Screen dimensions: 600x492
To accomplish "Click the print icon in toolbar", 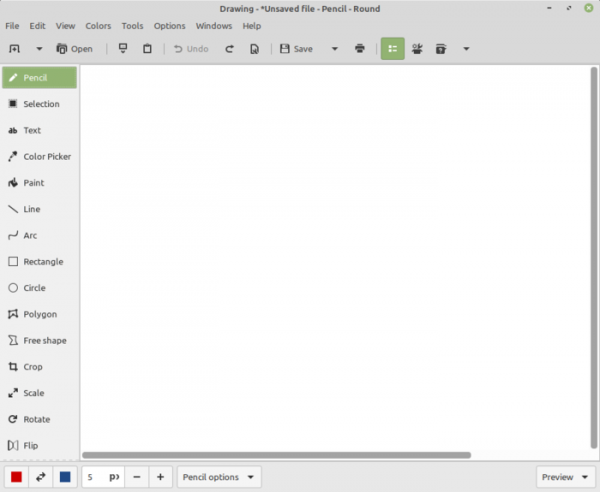I will tap(360, 49).
